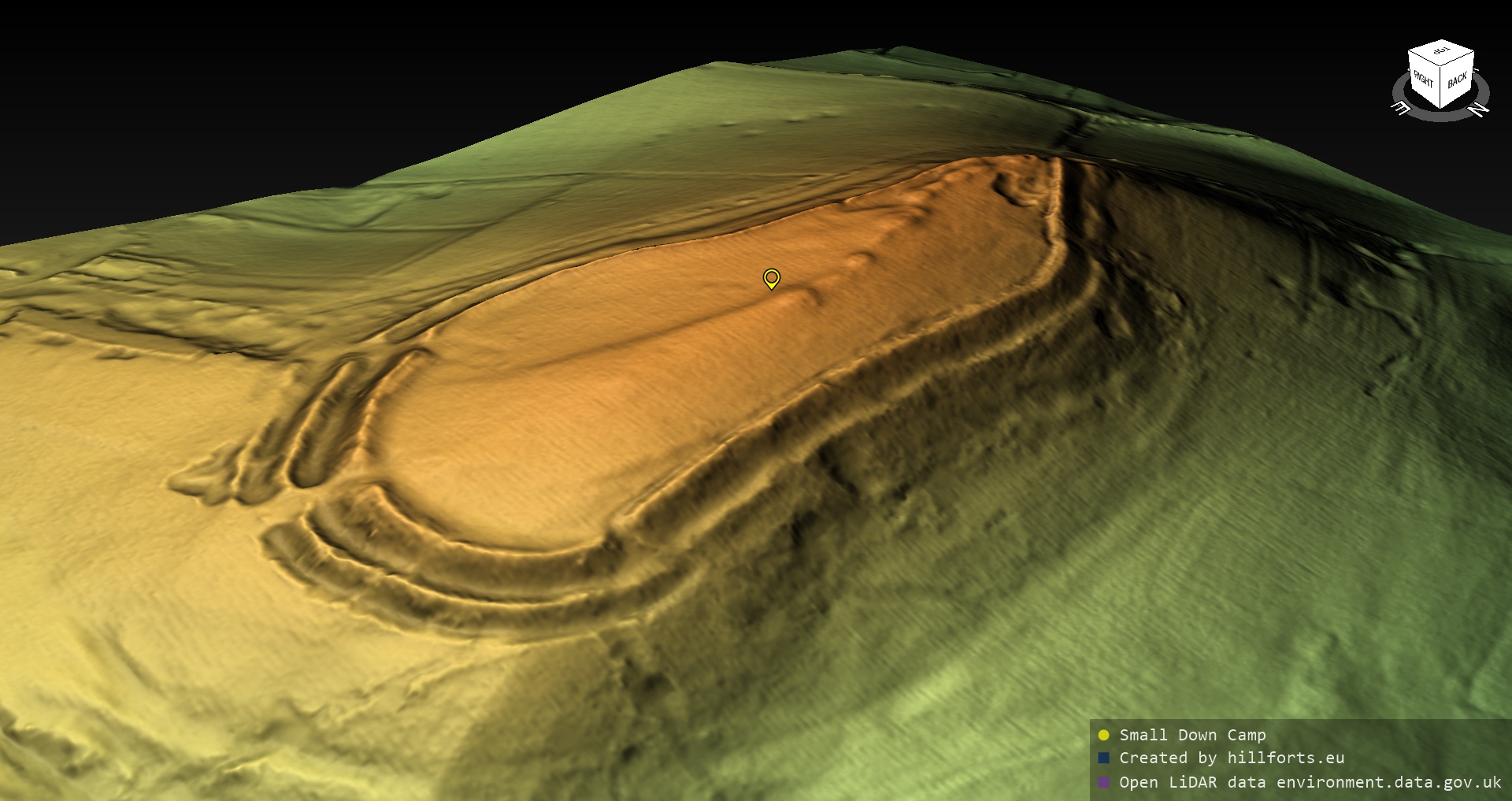Click the black background above the terrain
1512x801 pixels.
tap(315, 79)
